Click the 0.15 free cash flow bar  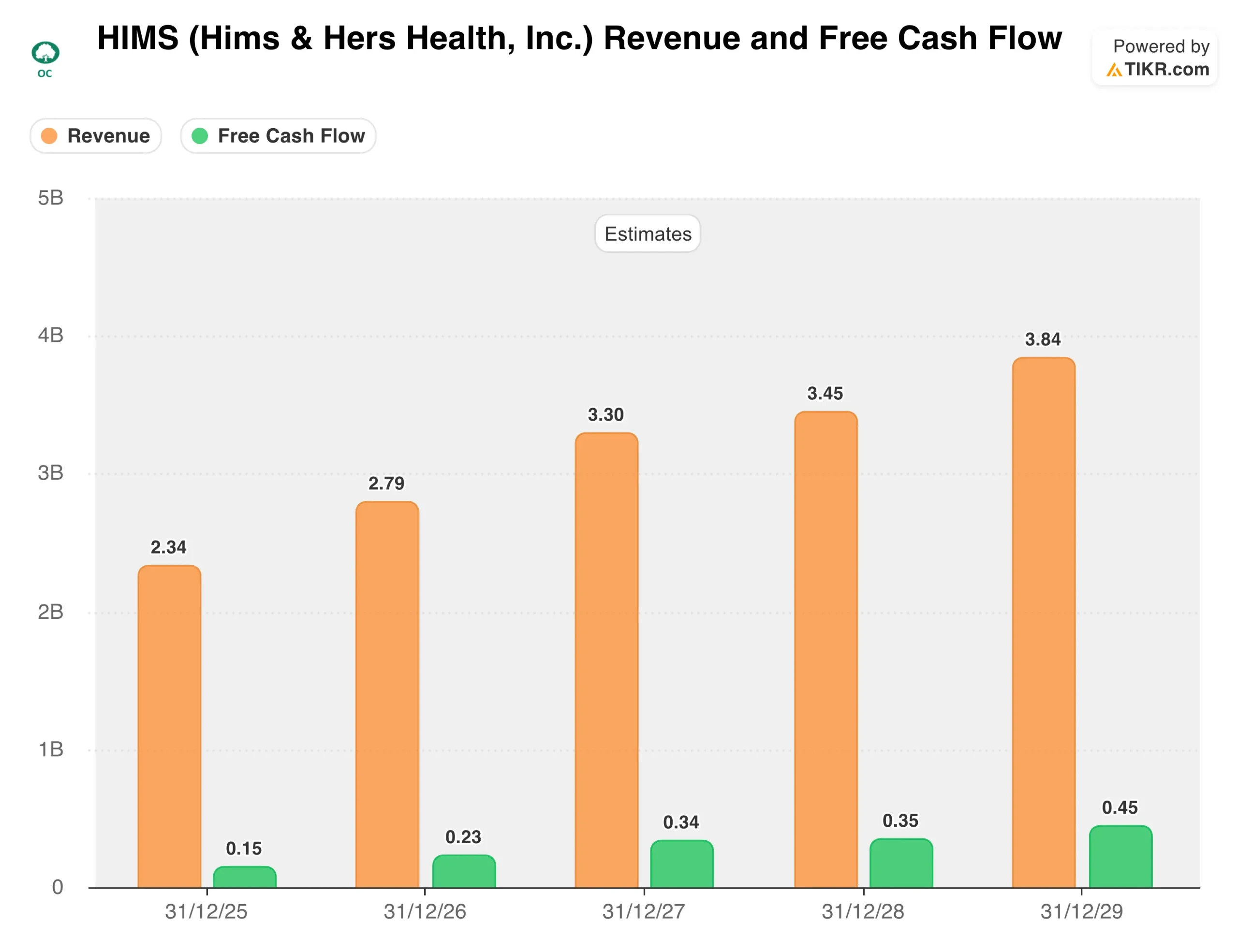coord(244,877)
